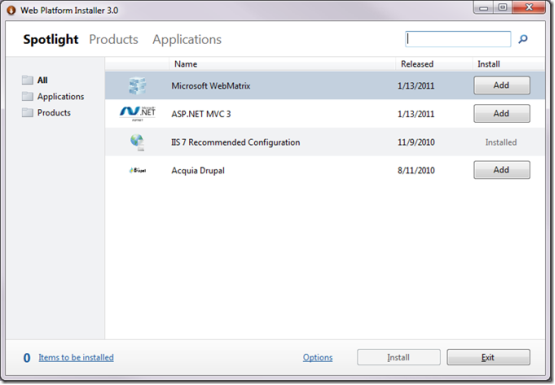The width and height of the screenshot is (555, 385).
Task: Add Microsoft WebMatrix to install list
Action: pos(502,85)
